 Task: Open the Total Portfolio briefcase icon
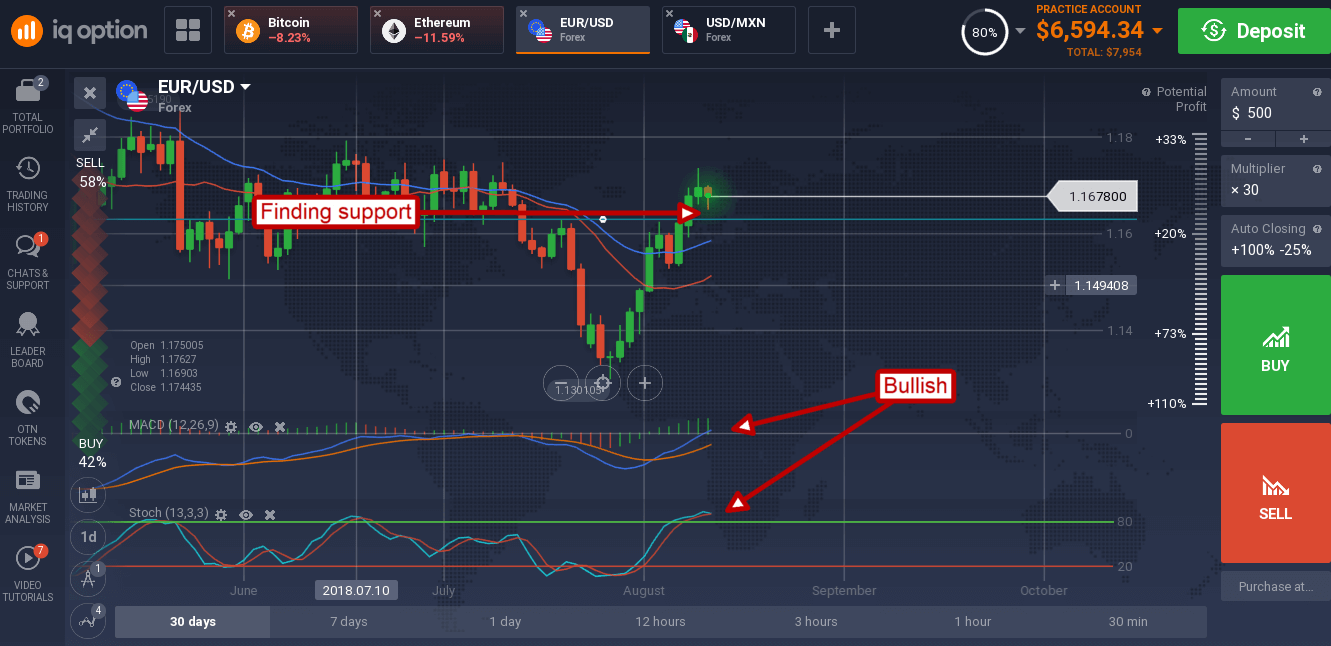pos(28,91)
